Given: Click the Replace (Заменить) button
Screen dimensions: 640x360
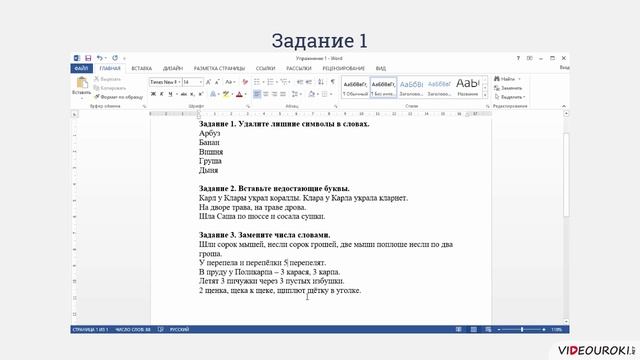Looking at the screenshot, I should coord(508,88).
